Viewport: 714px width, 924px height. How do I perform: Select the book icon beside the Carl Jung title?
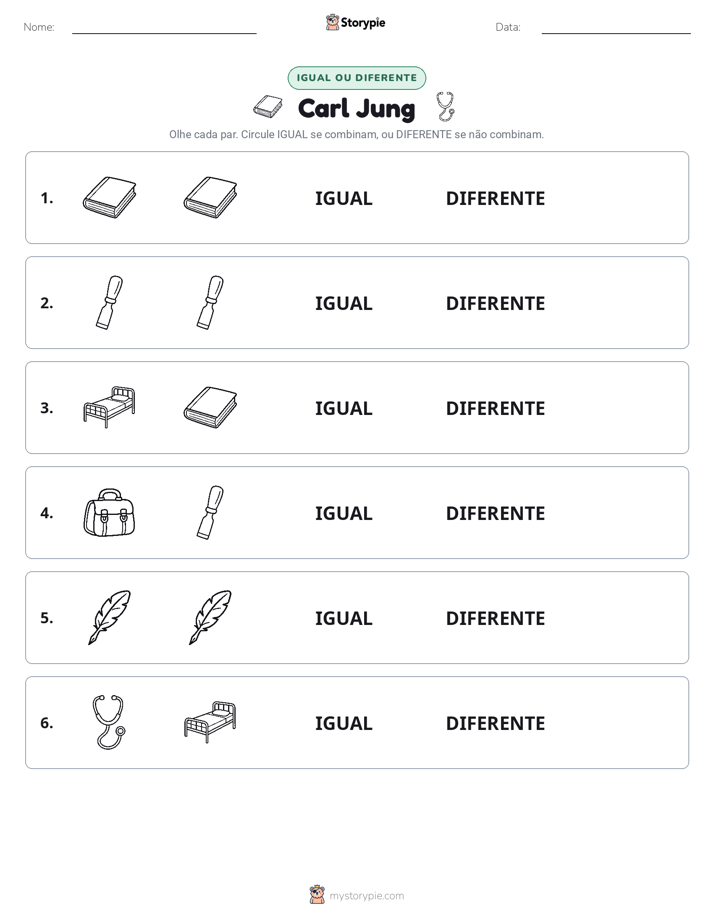[267, 107]
